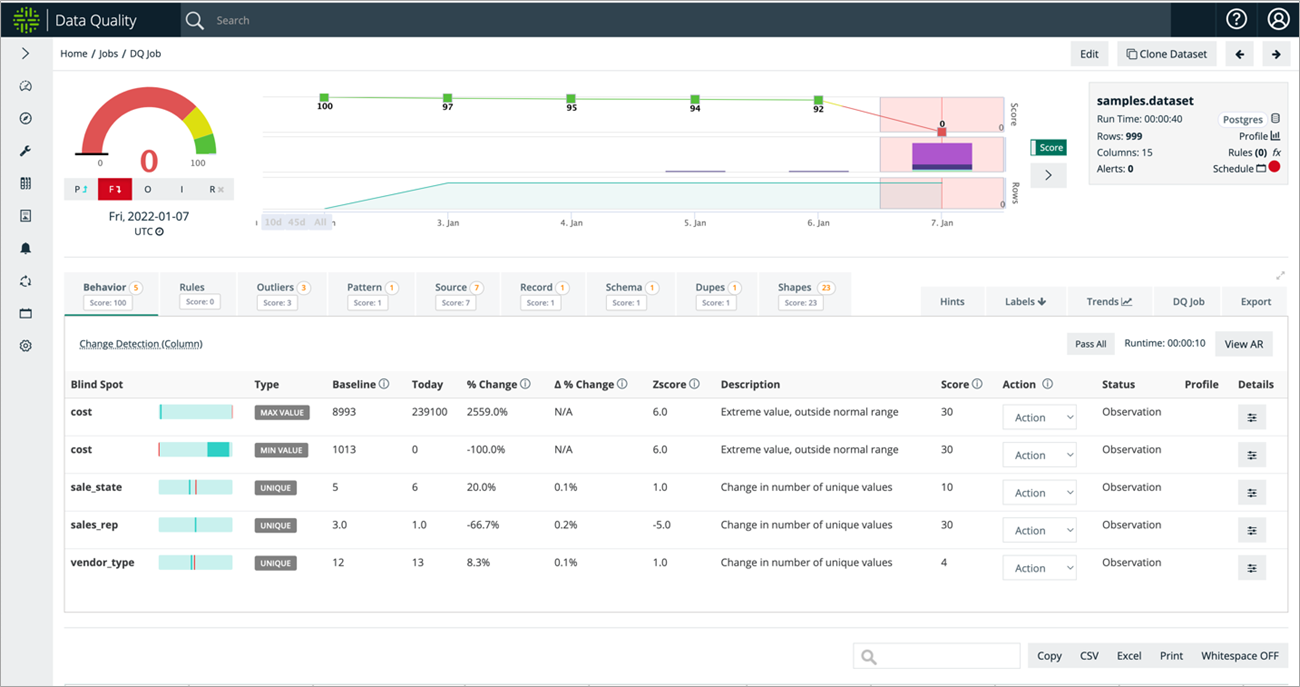
Task: Switch to the Outliers tab
Action: click(282, 294)
